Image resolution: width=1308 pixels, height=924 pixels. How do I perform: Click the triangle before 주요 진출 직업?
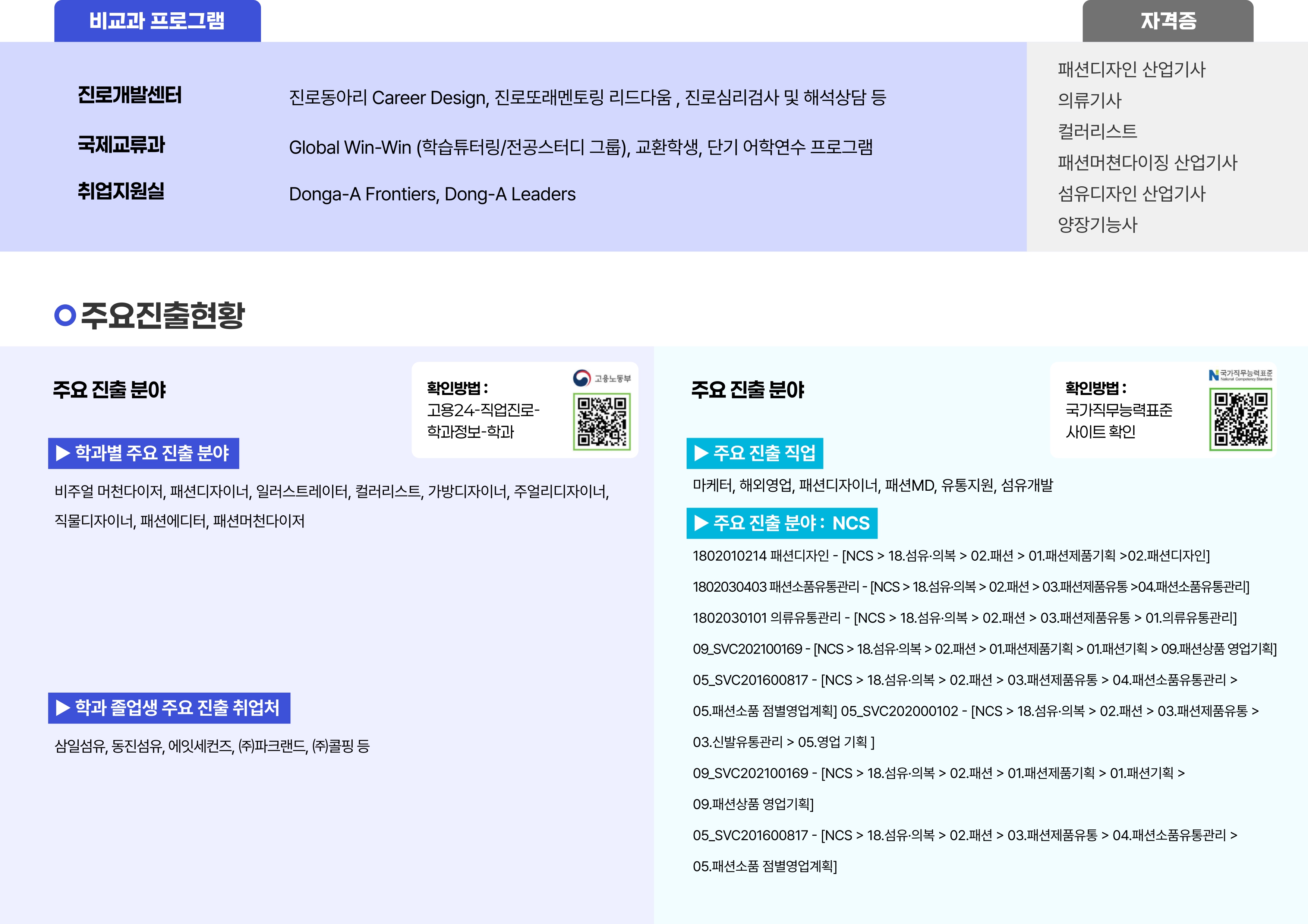point(701,453)
